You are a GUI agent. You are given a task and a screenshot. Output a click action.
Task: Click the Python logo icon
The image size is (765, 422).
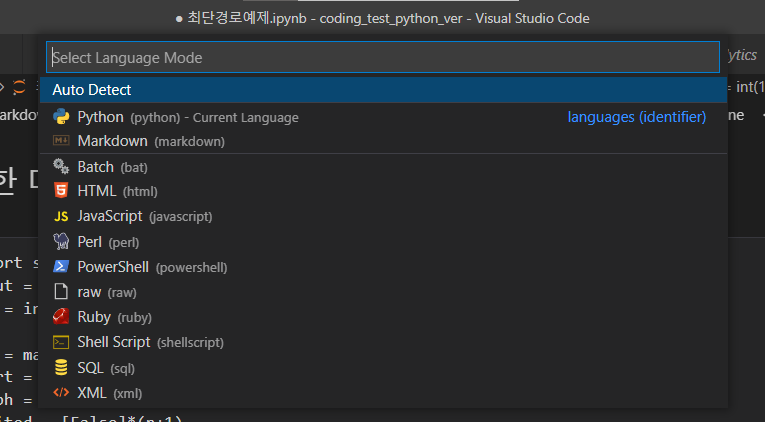coord(61,117)
